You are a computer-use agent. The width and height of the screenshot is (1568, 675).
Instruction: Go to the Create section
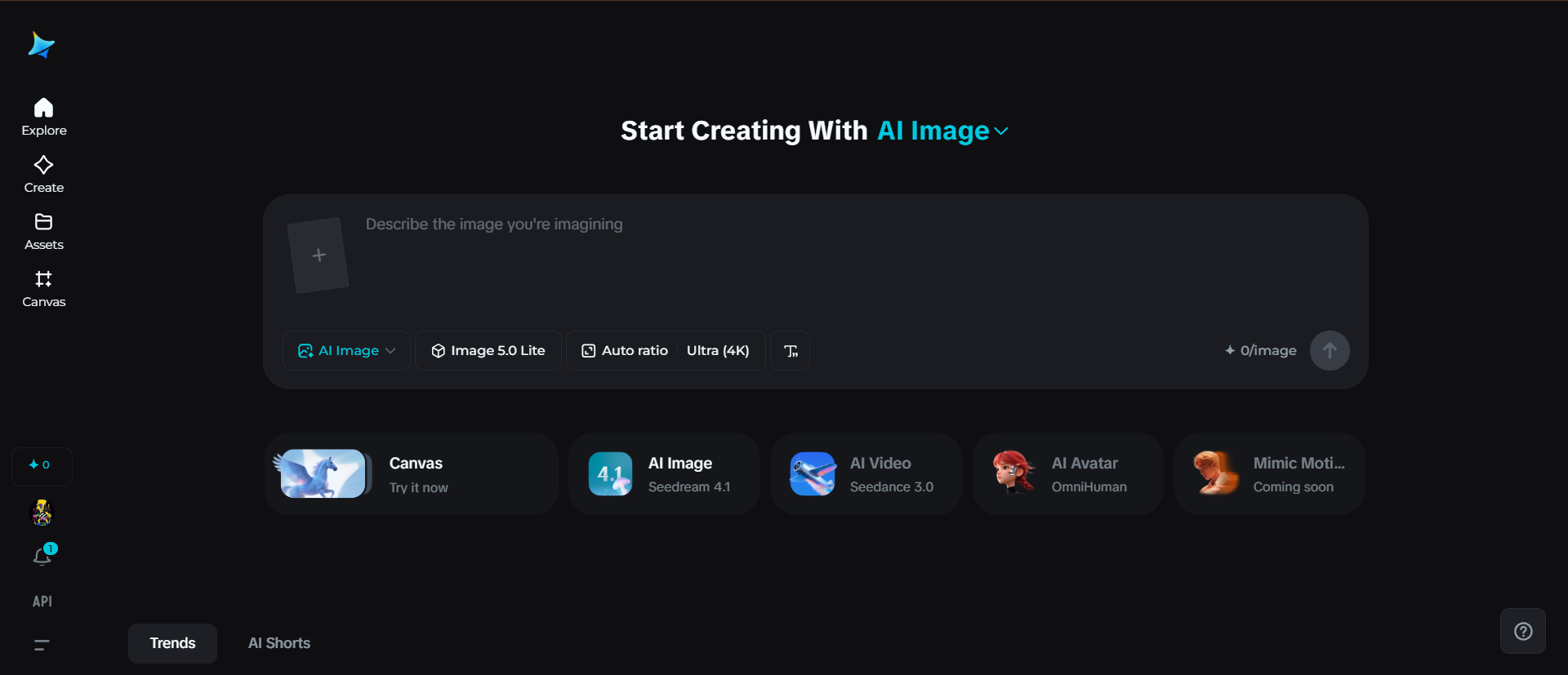(x=44, y=175)
